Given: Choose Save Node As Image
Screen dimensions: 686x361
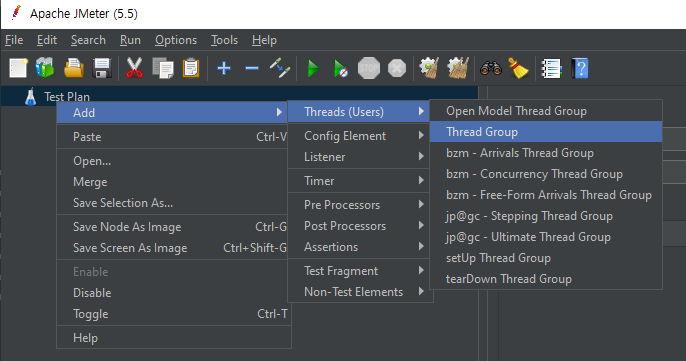Looking at the screenshot, I should 172,227.
